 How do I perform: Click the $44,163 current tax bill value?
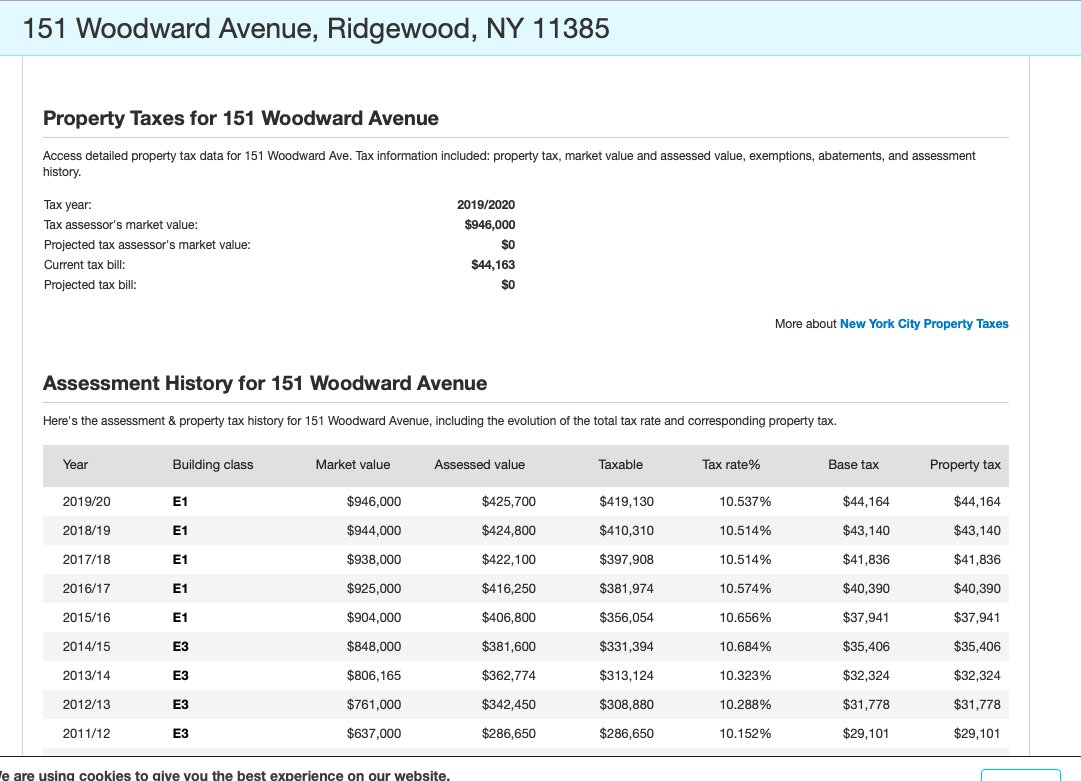492,265
